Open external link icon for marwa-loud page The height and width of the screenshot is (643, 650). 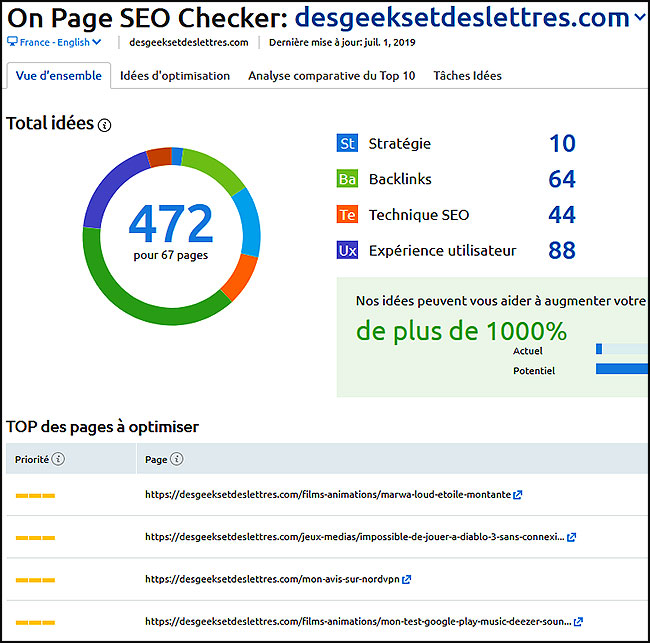coord(517,495)
